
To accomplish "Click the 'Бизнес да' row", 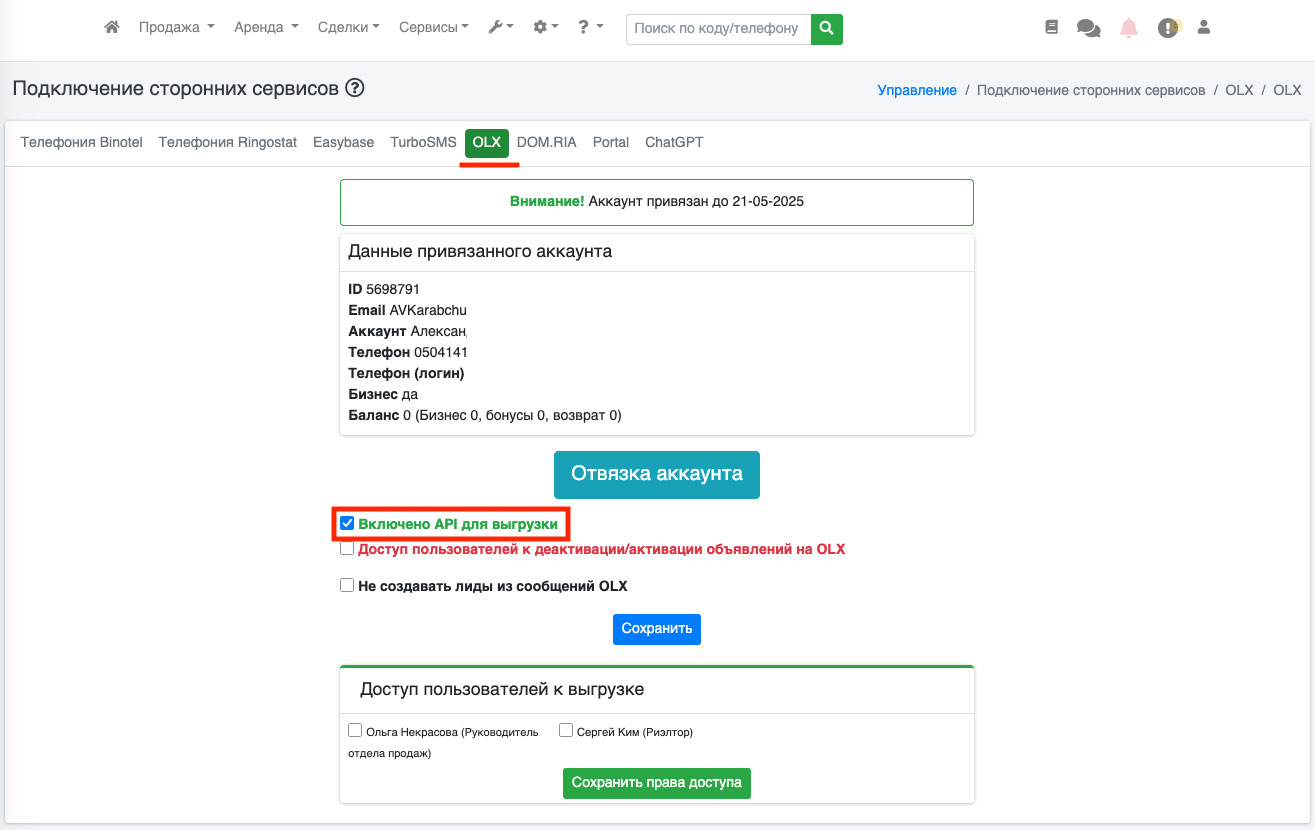I will pyautogui.click(x=383, y=394).
